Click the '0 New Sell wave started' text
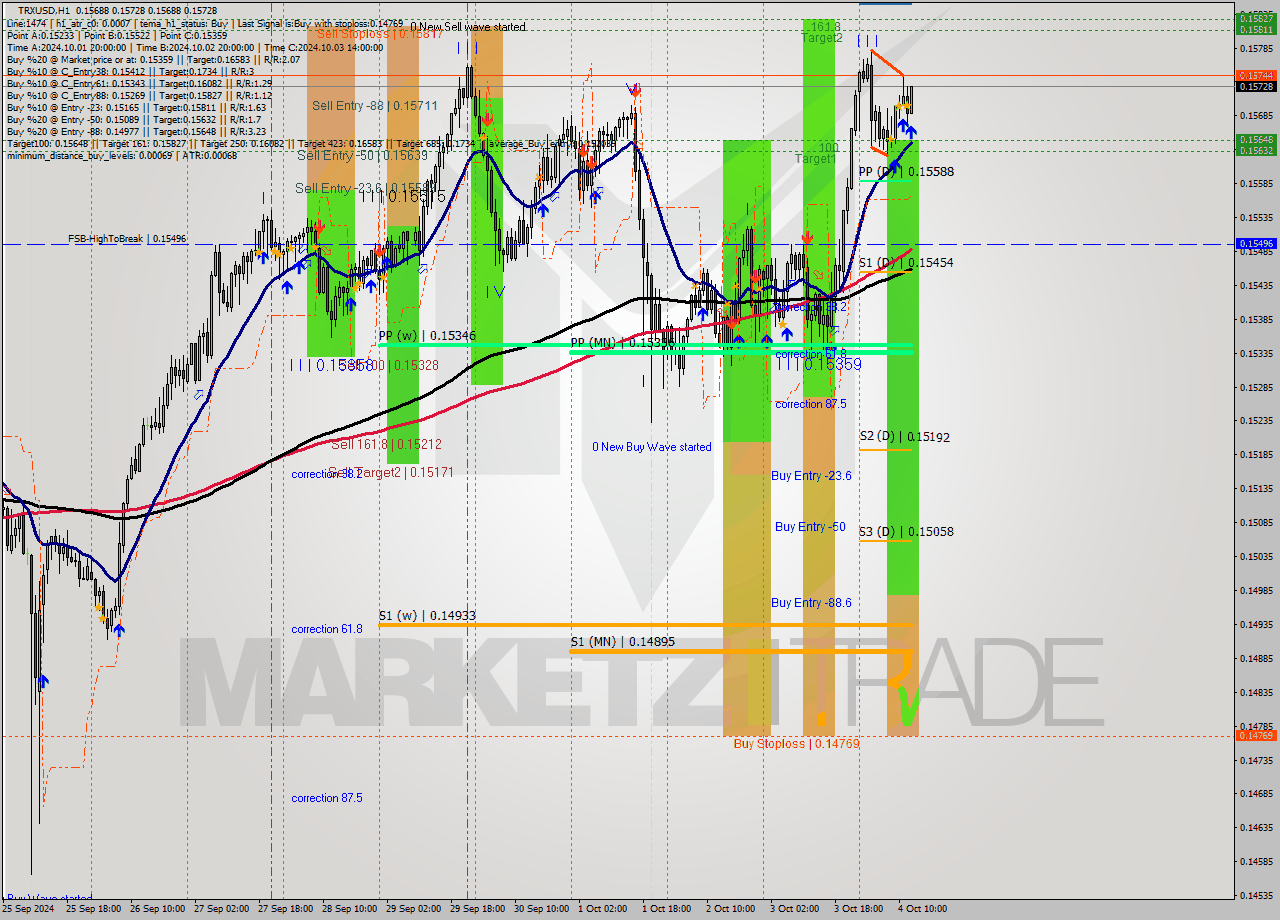Viewport: 1280px width, 920px height. 468,27
